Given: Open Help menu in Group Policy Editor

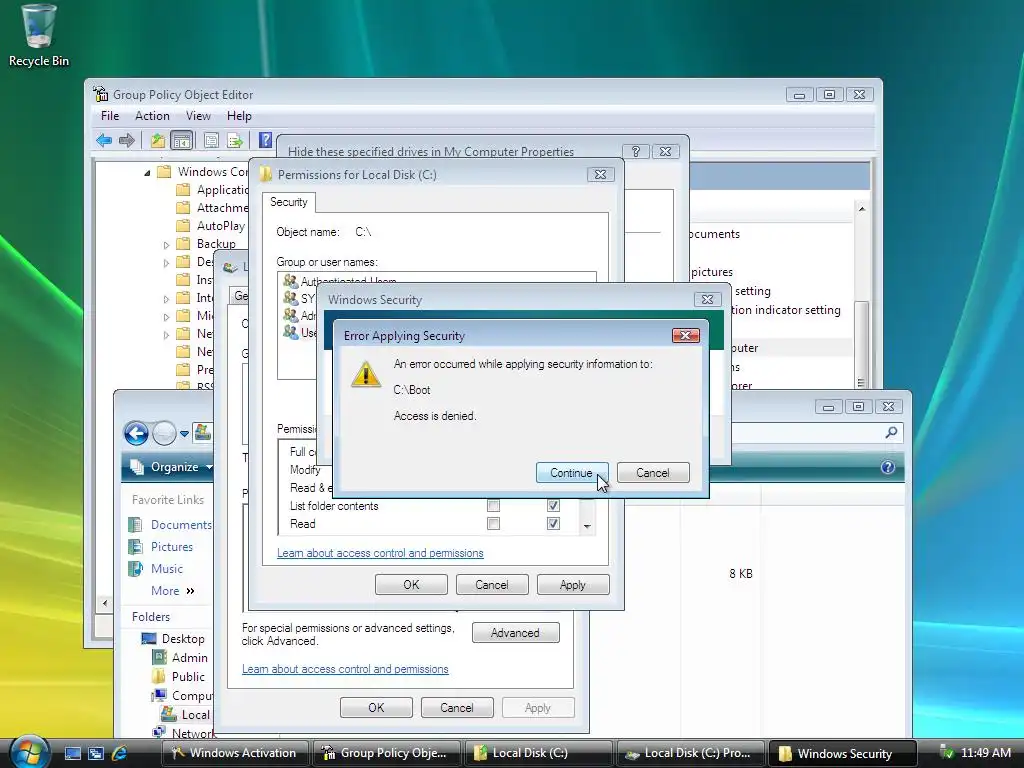Looking at the screenshot, I should (239, 116).
